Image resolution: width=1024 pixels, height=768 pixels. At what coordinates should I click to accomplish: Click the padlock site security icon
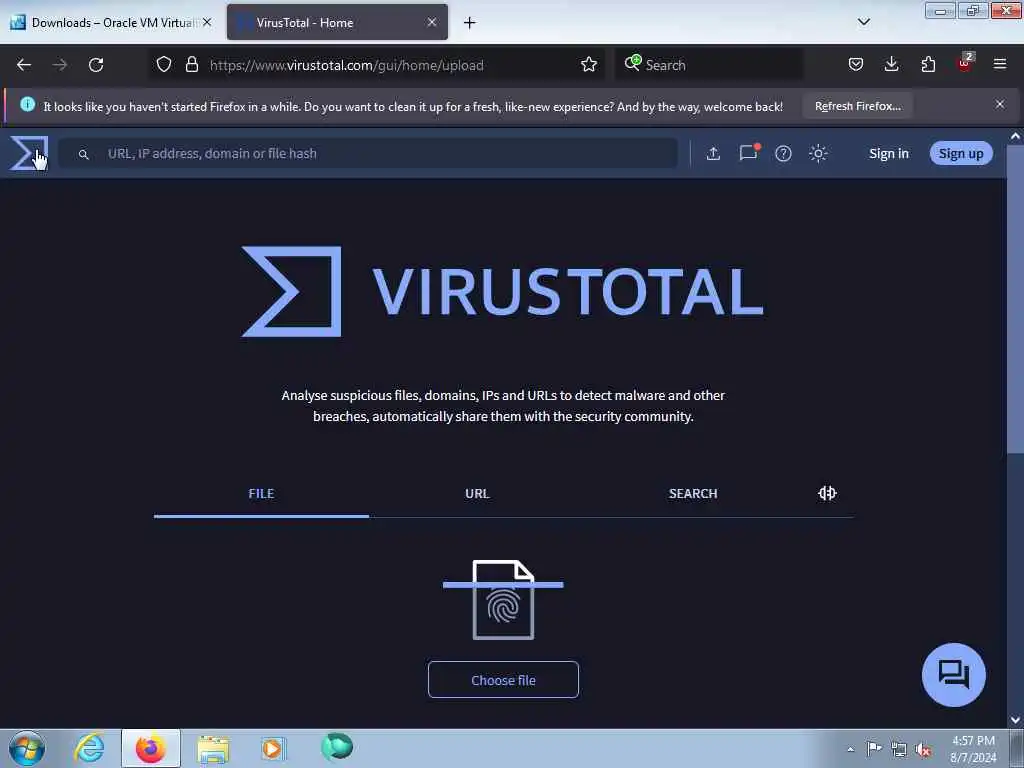191,65
